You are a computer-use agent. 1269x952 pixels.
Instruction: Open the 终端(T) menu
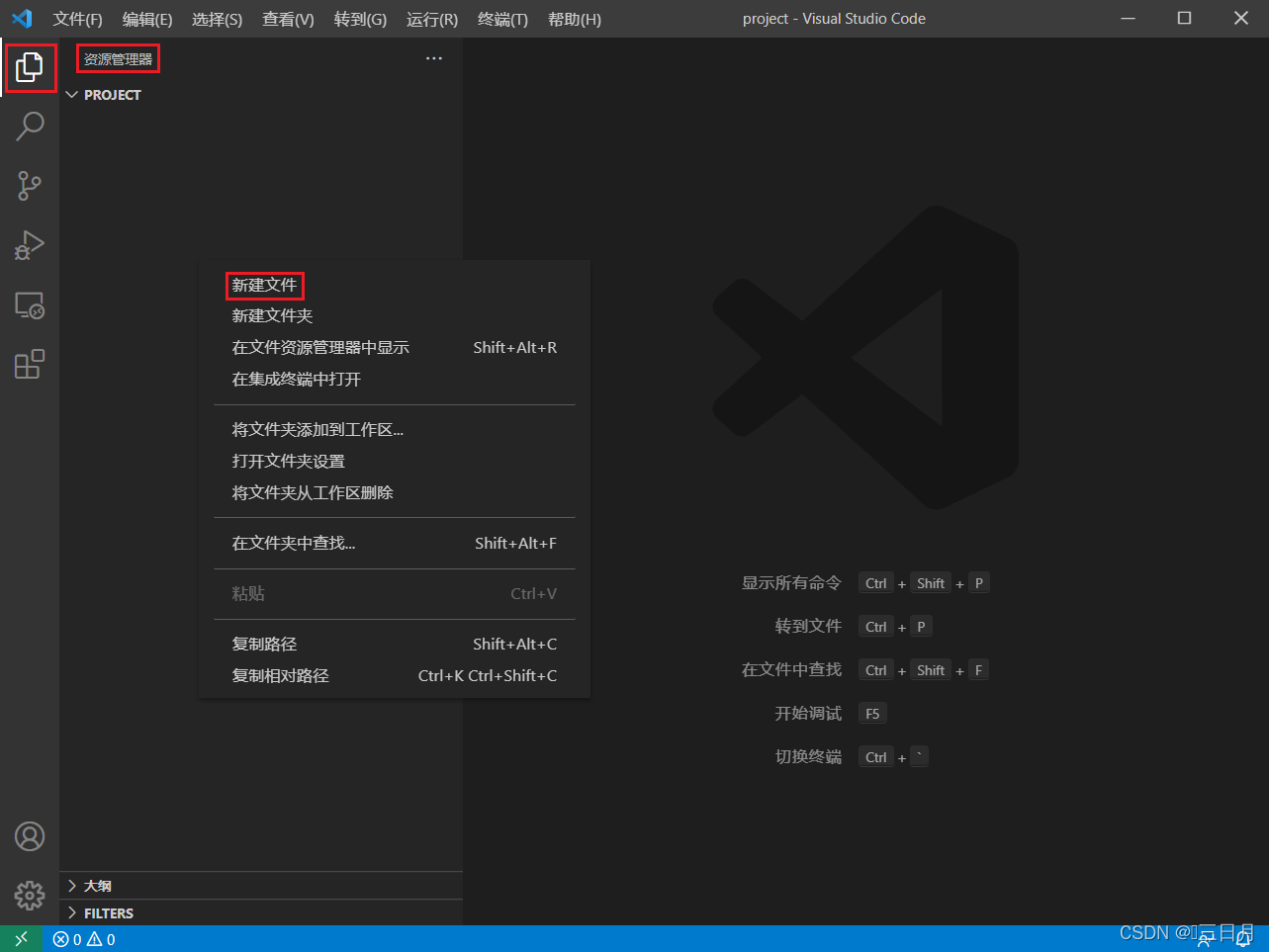point(502,19)
